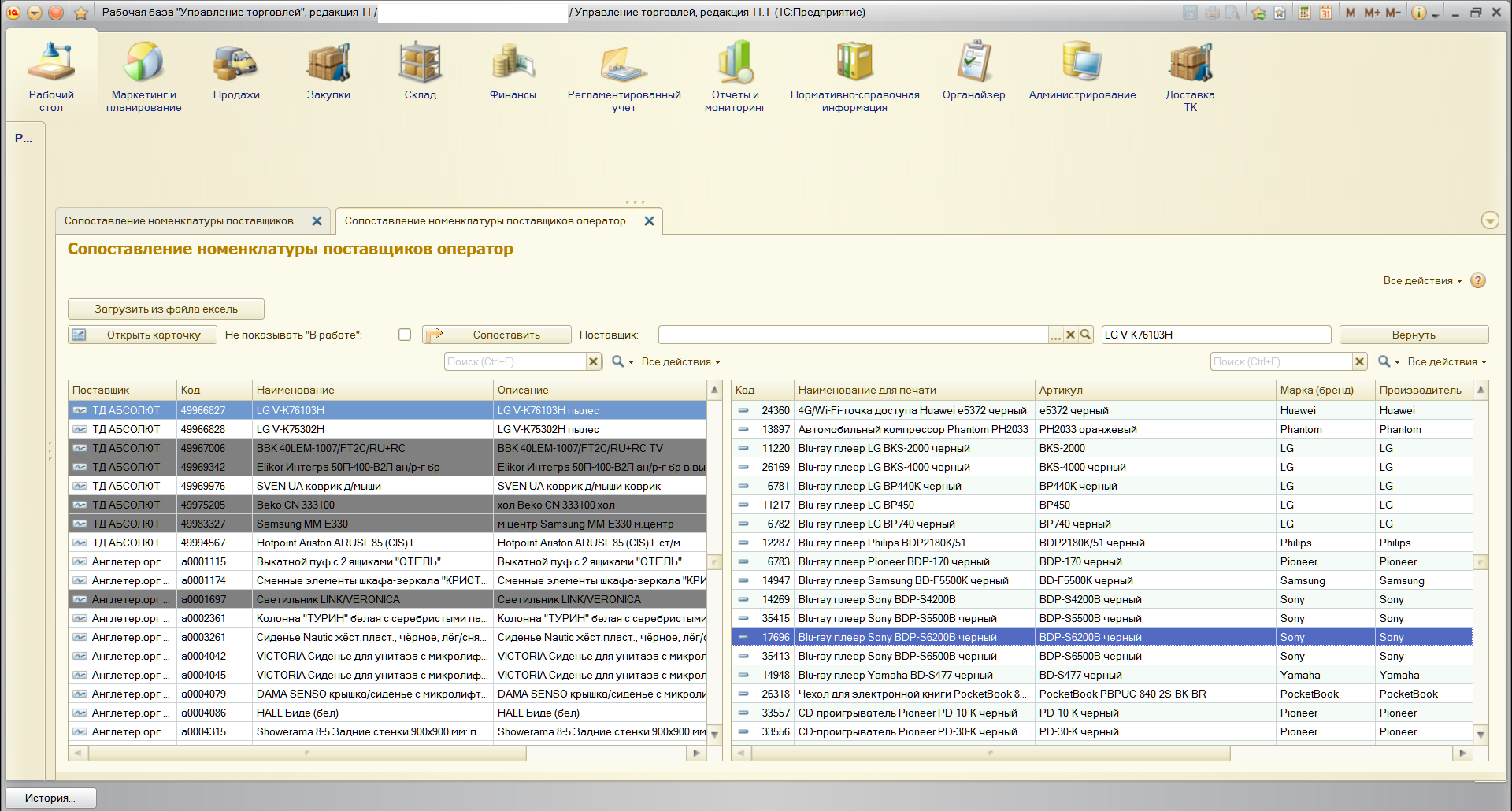Toggle the Не показывать "В работе" checkbox
1512x811 pixels.
coord(405,335)
